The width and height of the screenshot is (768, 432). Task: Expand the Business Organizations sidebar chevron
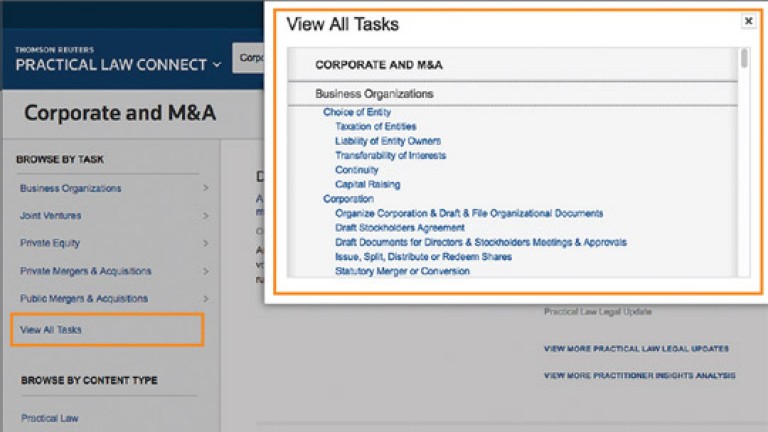click(x=205, y=188)
